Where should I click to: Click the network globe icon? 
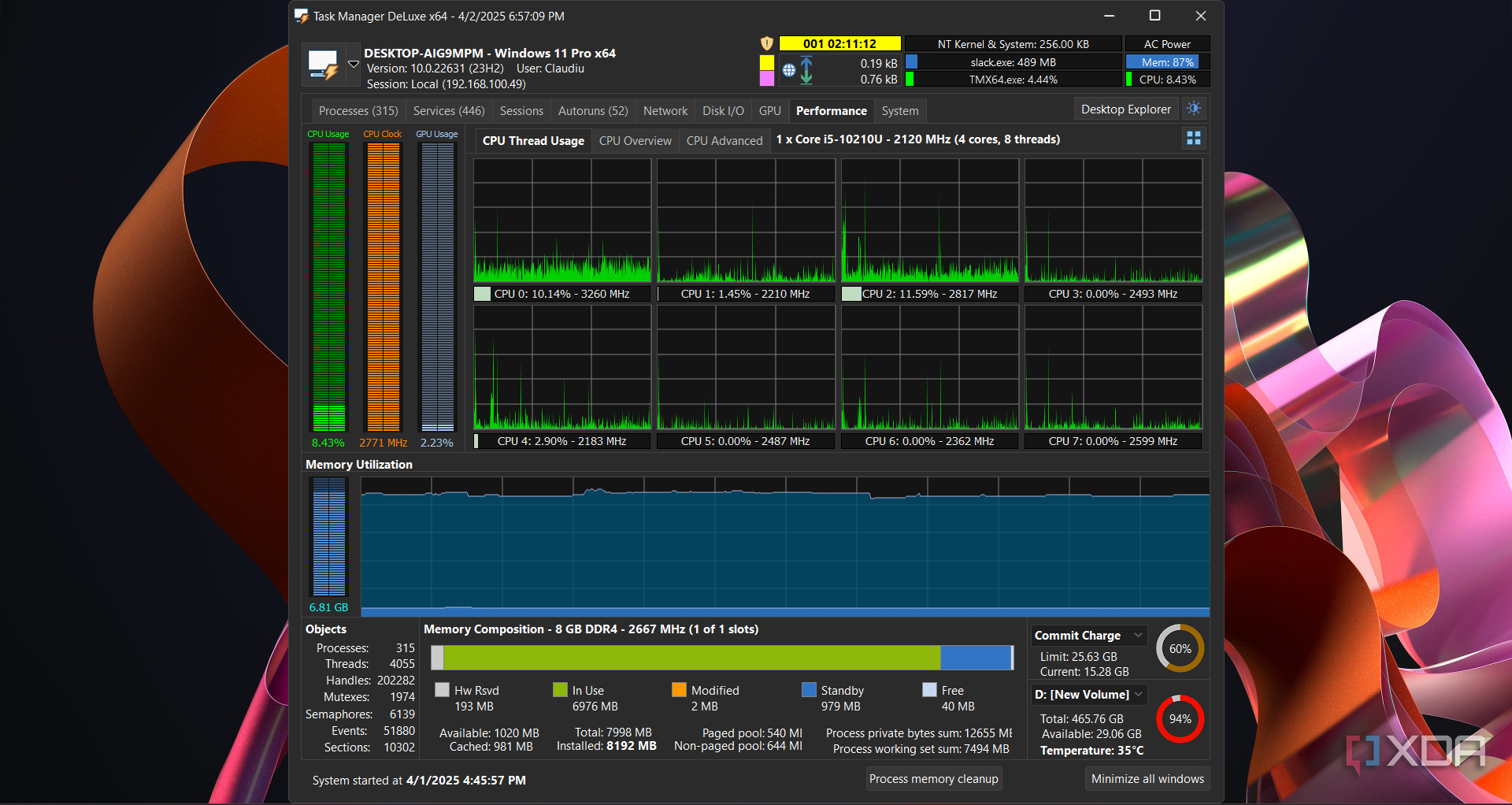tap(789, 71)
